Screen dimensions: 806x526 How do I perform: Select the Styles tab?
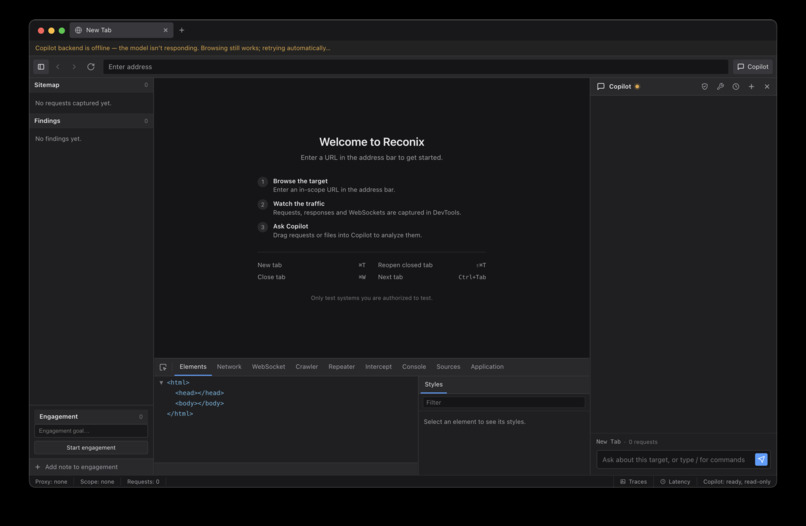pos(433,385)
